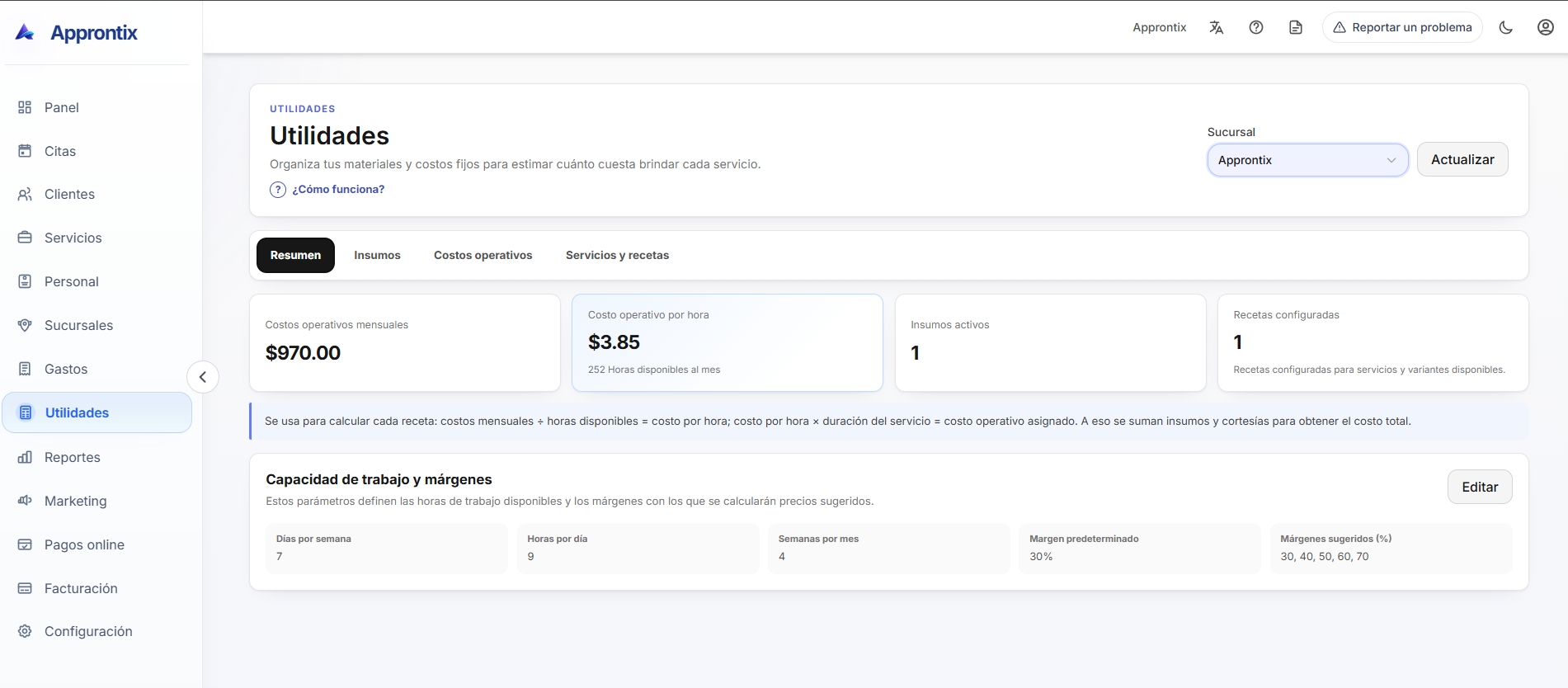Click the $970.00 monthly cost value
This screenshot has width=1568, height=688.
303,353
